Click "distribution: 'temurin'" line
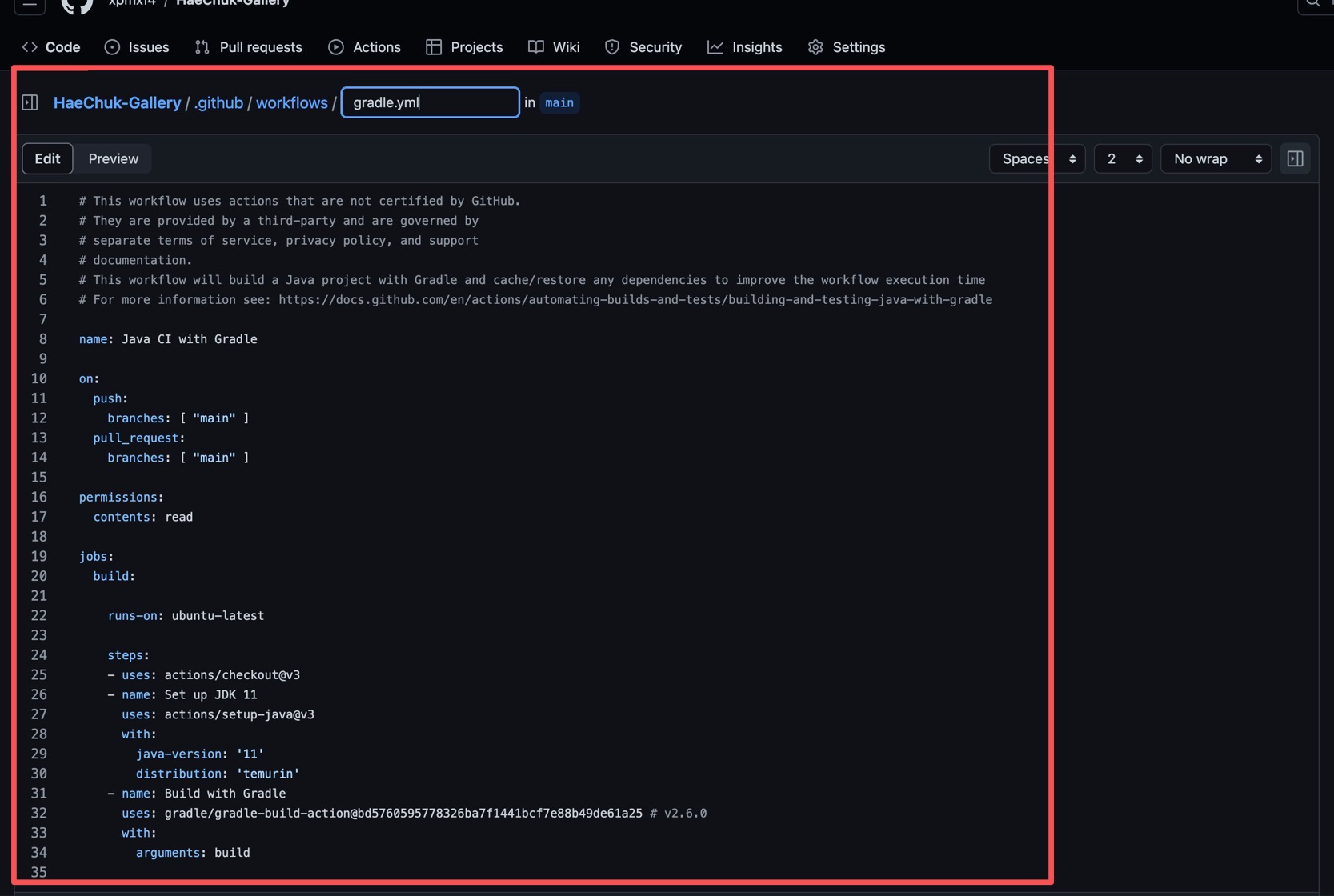This screenshot has width=1334, height=896. point(218,774)
